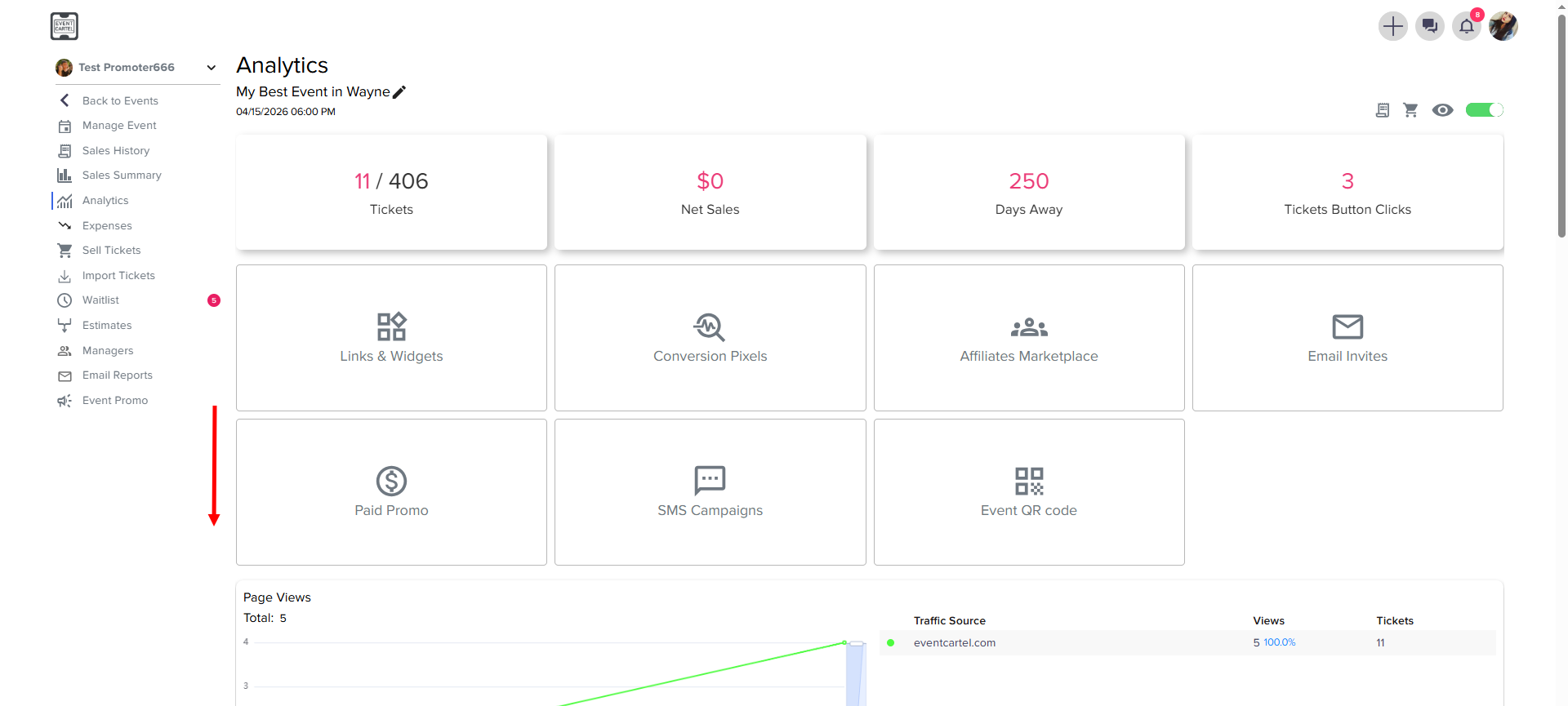Viewport: 1568px width, 706px height.
Task: Click the Waitlist clock icon
Action: 65,300
